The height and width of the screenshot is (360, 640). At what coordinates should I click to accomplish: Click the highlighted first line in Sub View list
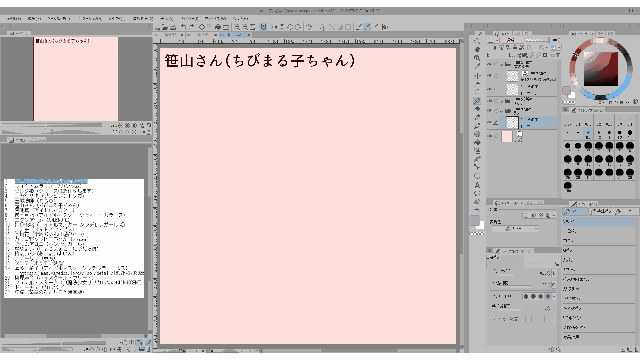tap(51, 181)
